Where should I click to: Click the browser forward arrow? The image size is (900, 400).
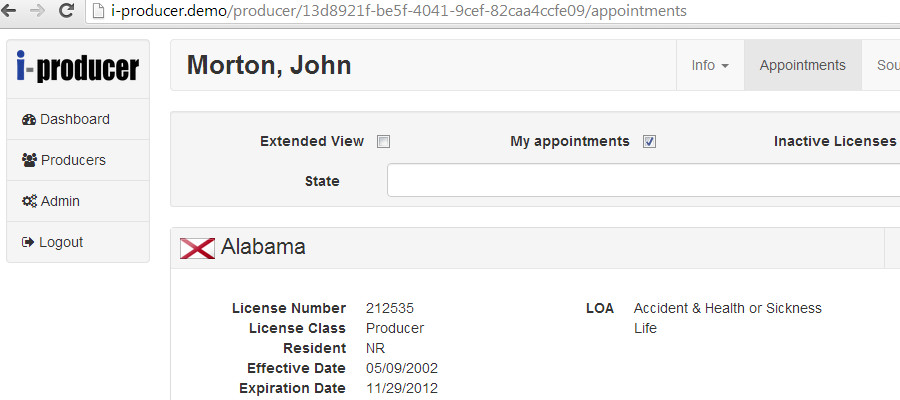tap(39, 11)
